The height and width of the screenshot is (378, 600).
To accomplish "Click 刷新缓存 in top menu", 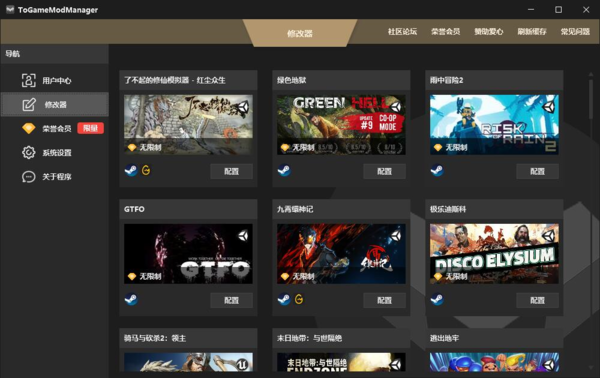I will pos(532,32).
